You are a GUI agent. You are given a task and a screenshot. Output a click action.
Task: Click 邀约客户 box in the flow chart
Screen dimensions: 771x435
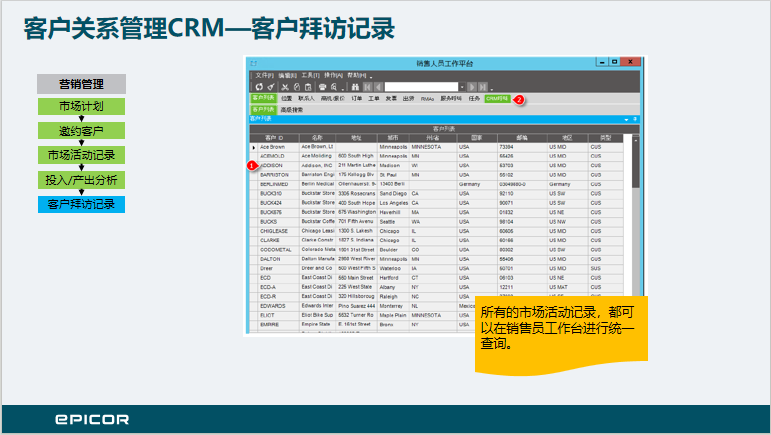pyautogui.click(x=81, y=131)
